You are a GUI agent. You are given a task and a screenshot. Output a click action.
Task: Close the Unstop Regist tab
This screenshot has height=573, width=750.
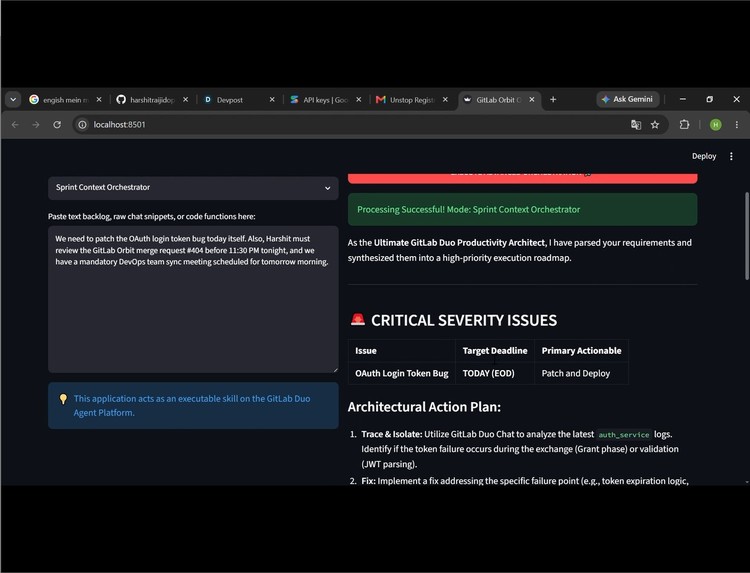click(445, 99)
